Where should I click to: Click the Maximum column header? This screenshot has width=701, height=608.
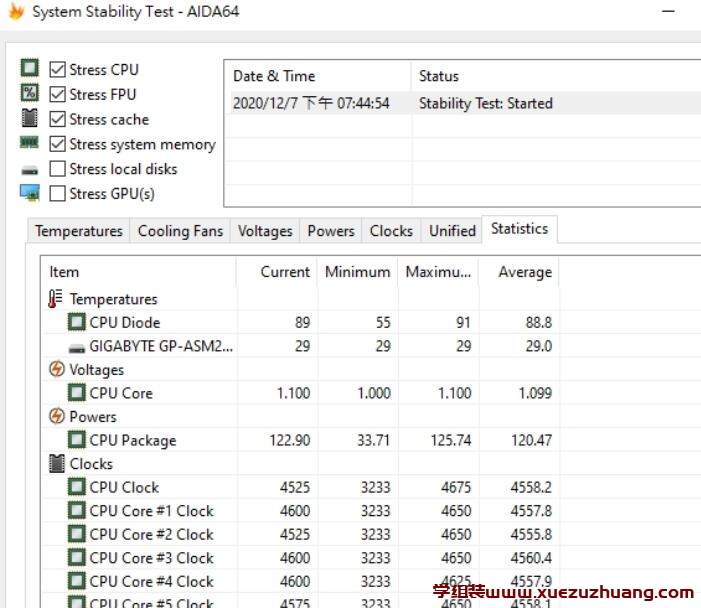click(x=437, y=272)
